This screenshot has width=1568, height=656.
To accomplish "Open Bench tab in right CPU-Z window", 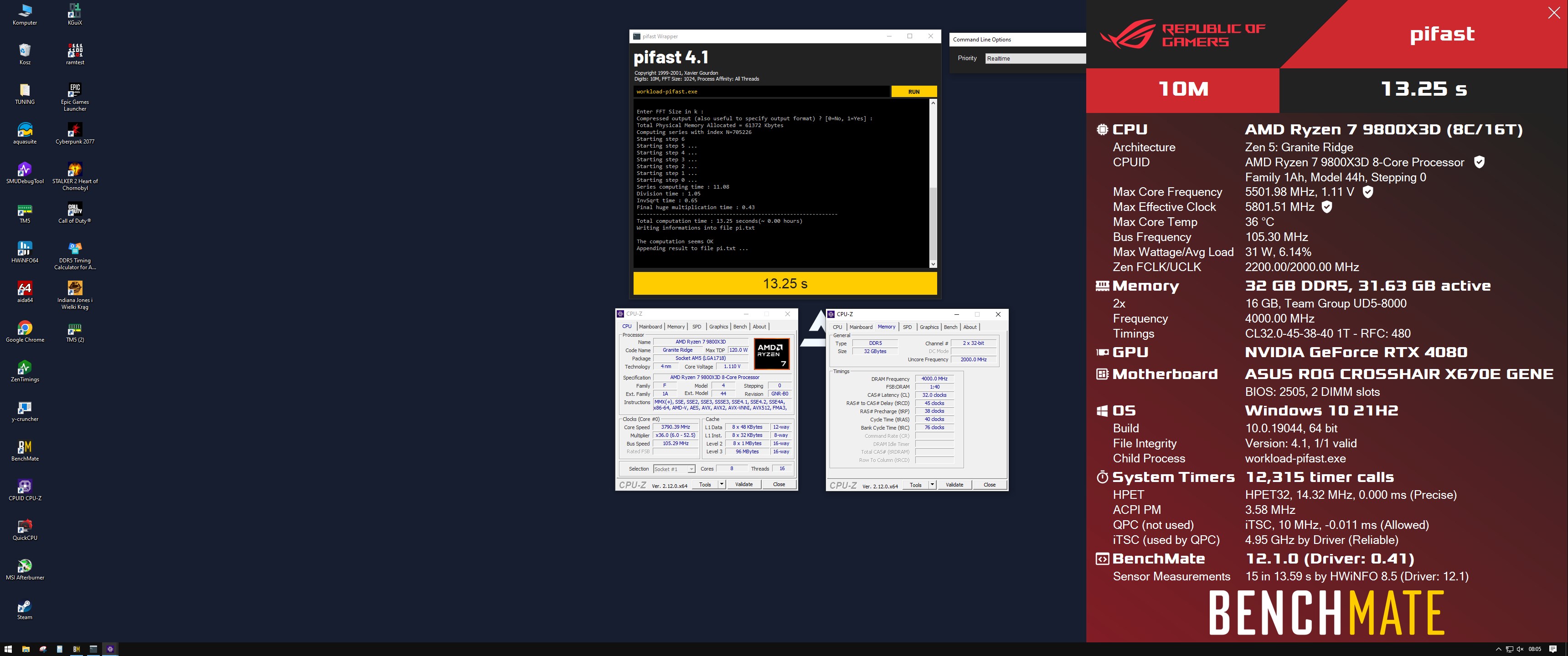I will click(950, 328).
